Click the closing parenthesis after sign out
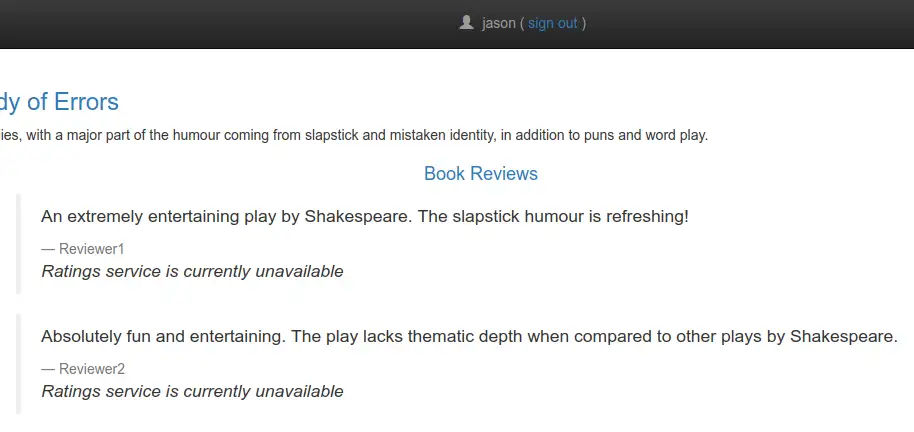914x432 pixels. click(583, 23)
